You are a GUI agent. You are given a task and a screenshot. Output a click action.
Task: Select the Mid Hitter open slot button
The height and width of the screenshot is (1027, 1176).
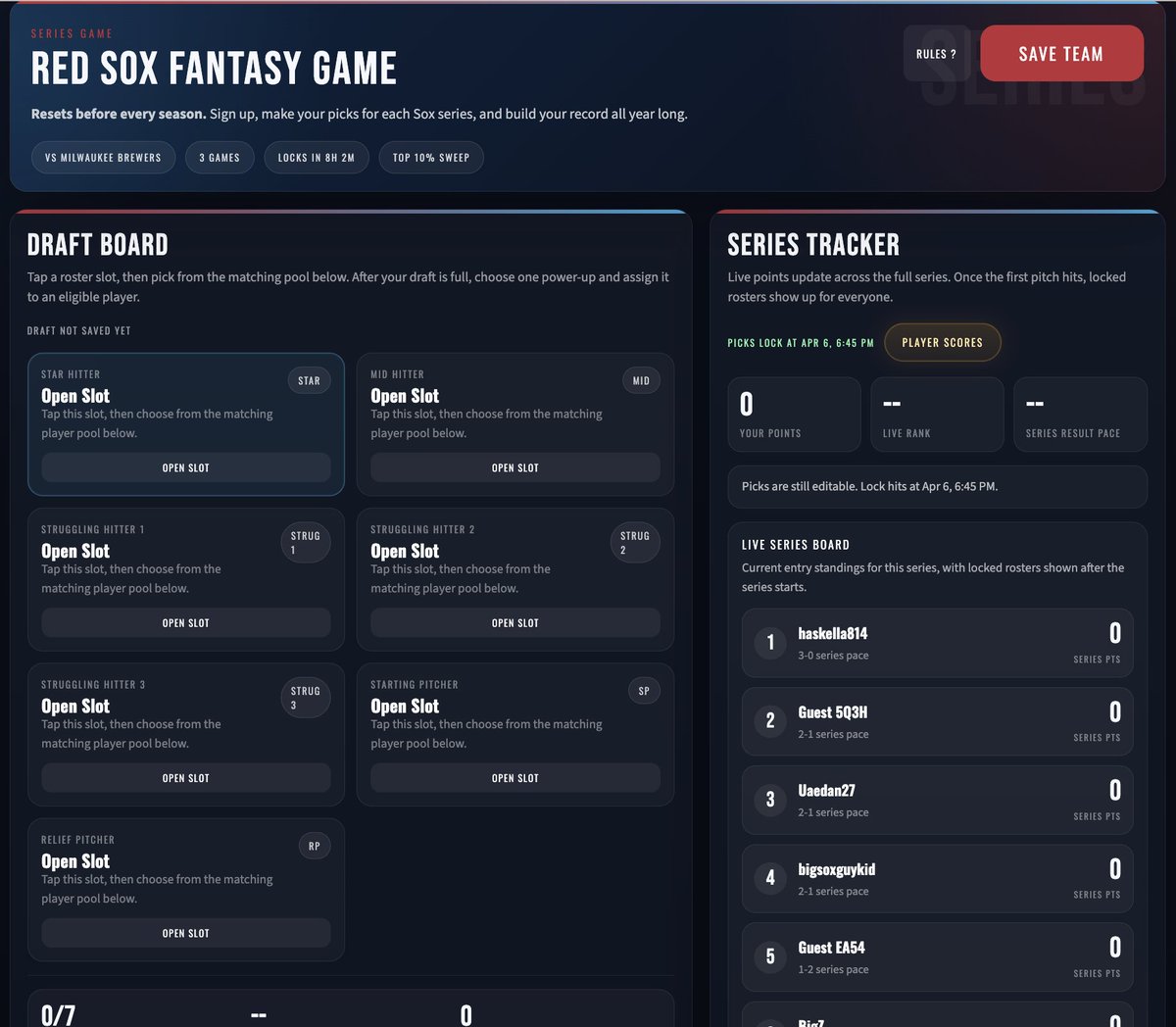tap(515, 467)
